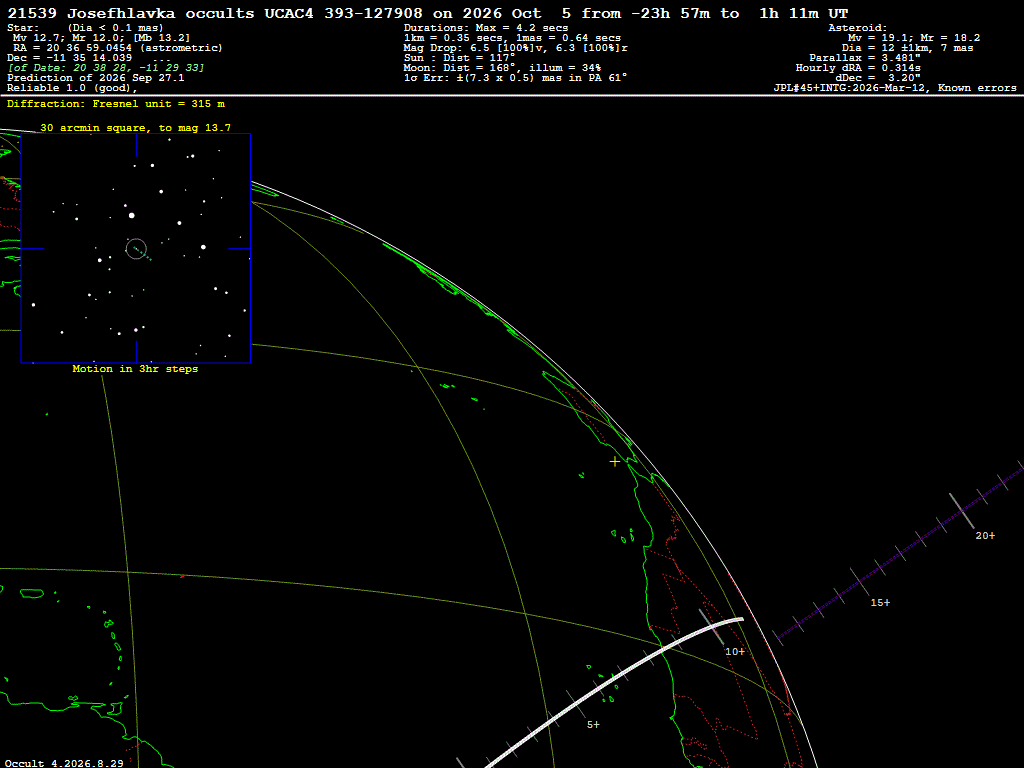Screen dimensions: 1024x768
Task: Select the 15+ marker on the purple line
Action: tap(880, 602)
